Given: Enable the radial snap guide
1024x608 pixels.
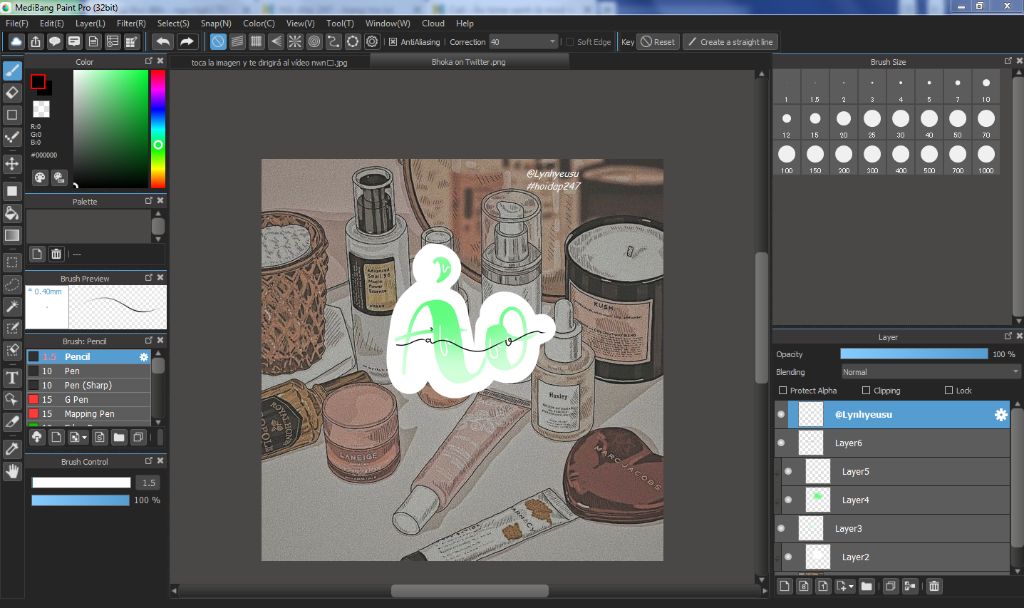Looking at the screenshot, I should pyautogui.click(x=295, y=42).
